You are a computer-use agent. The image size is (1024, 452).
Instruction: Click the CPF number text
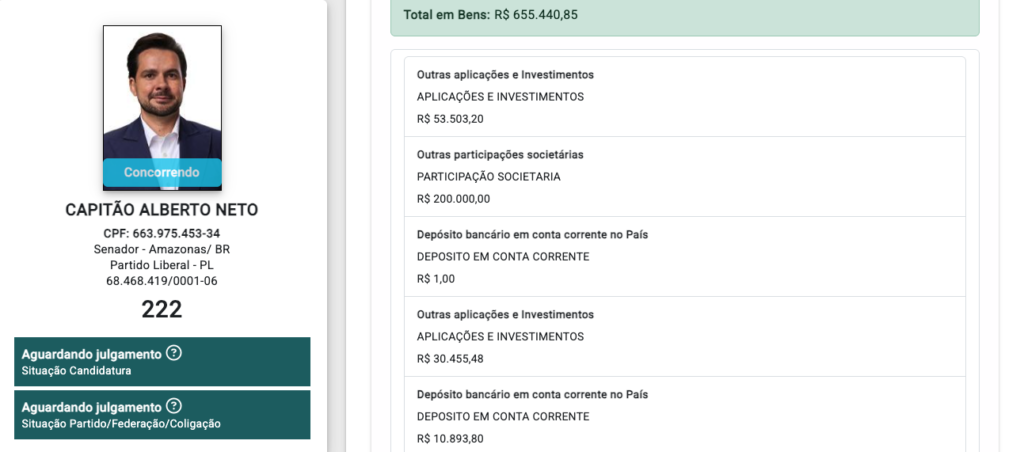pos(162,233)
